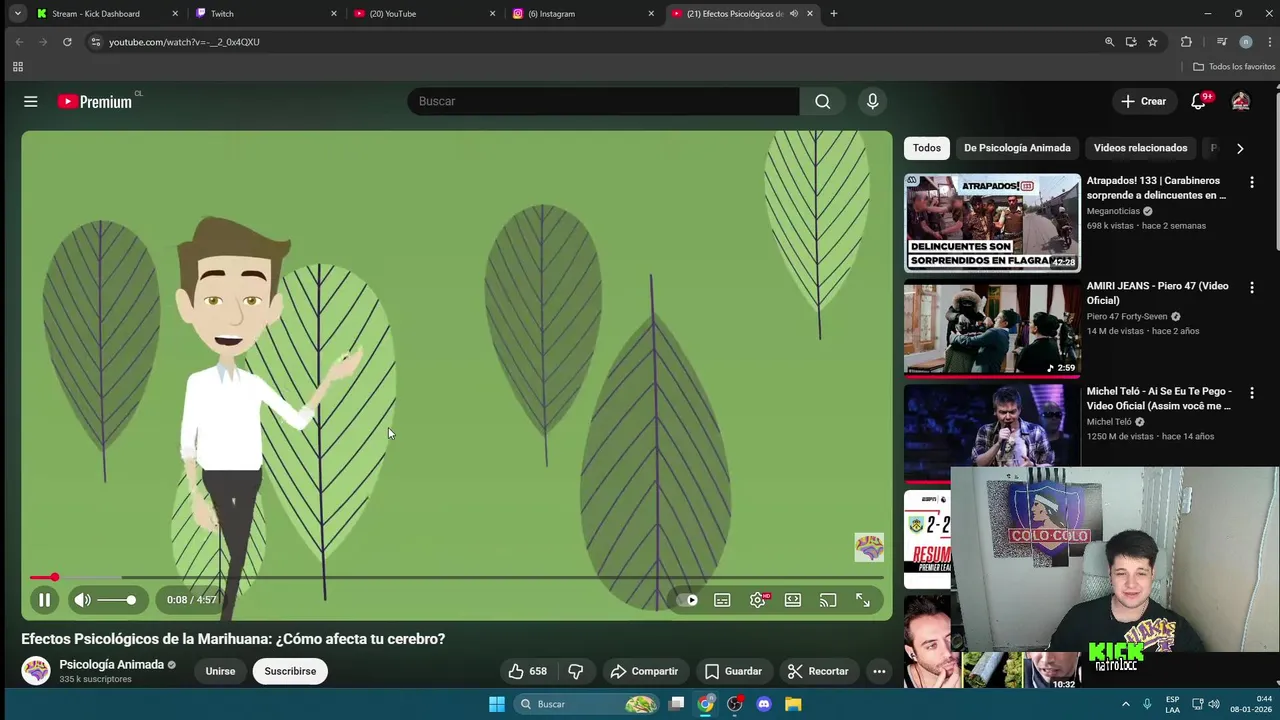1280x720 pixels.
Task: Open the YouTube account avatar menu
Action: tap(1241, 101)
